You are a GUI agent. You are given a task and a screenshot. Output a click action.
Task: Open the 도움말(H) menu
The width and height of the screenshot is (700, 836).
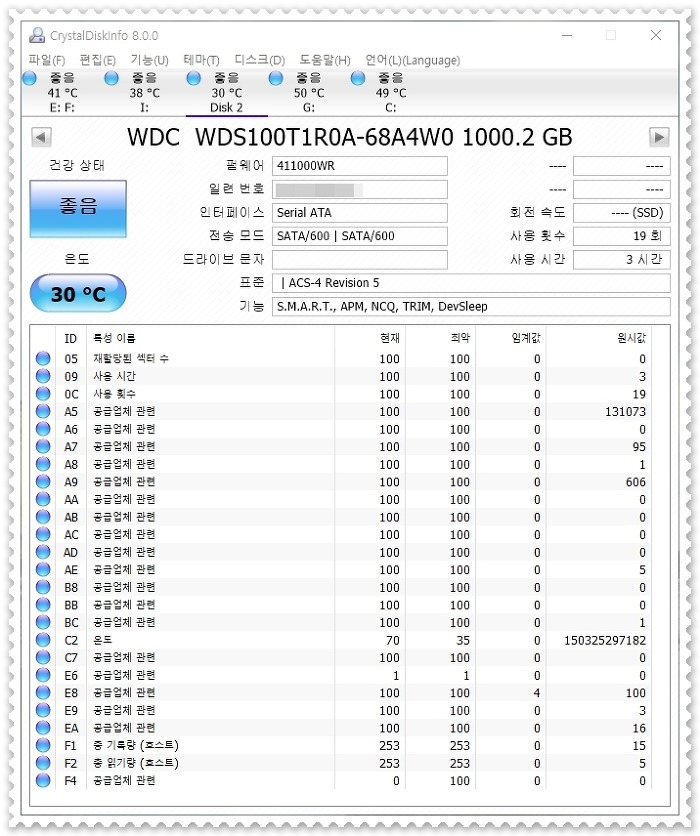coord(325,60)
